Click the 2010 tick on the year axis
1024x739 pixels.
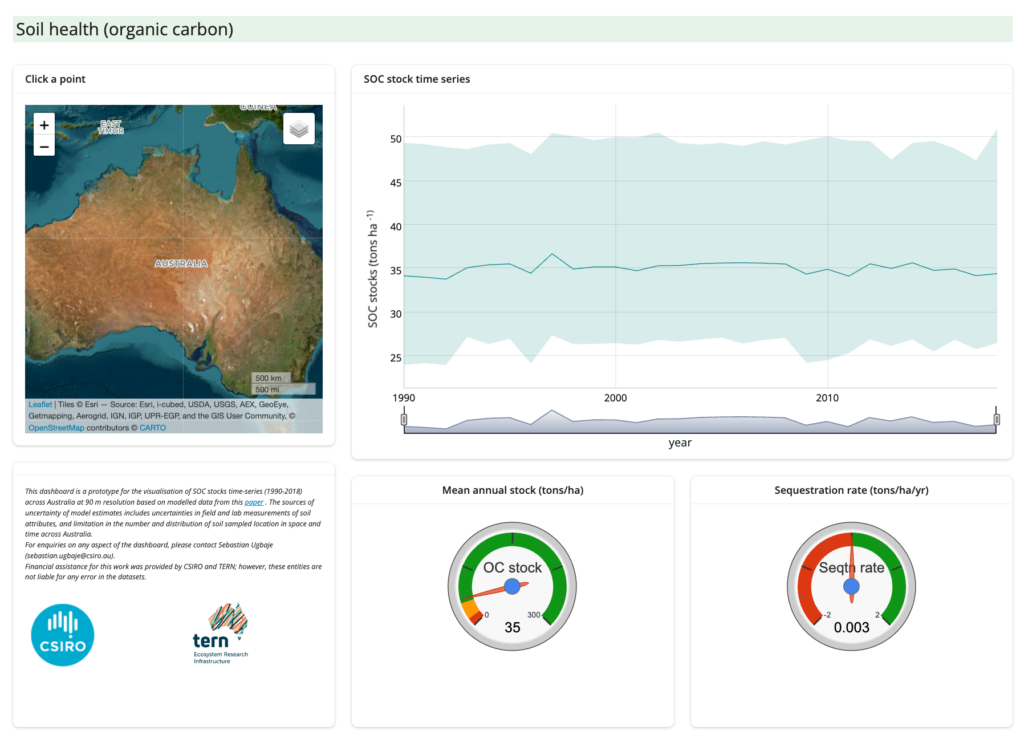click(x=827, y=397)
